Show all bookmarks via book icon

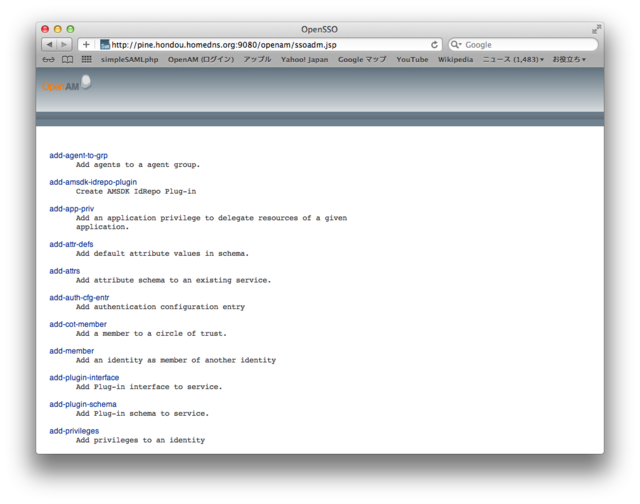tap(67, 60)
